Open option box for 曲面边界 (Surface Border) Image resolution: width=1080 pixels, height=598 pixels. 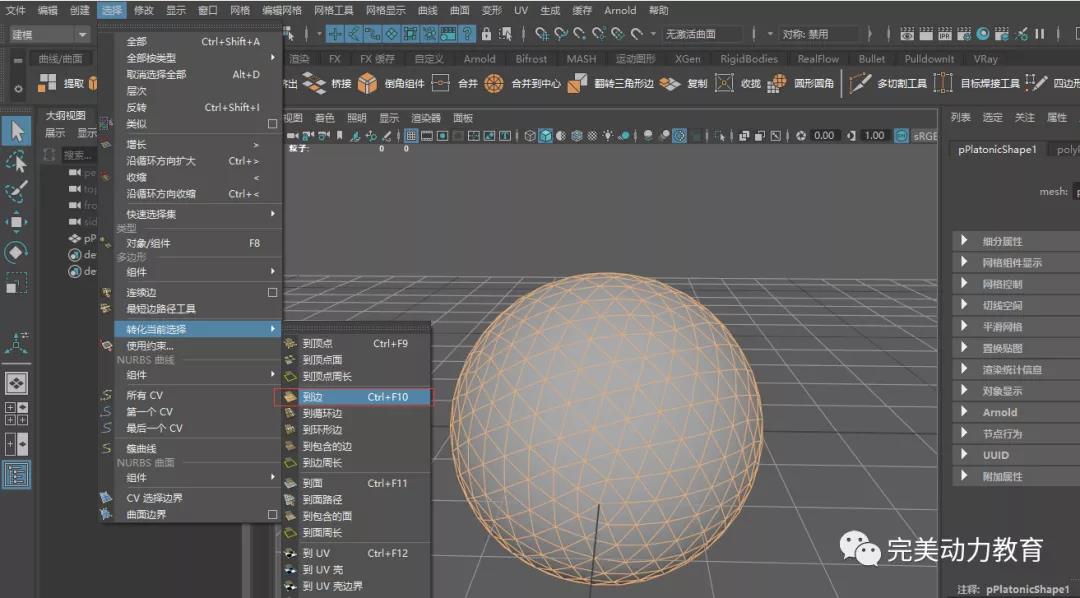pyautogui.click(x=272, y=514)
